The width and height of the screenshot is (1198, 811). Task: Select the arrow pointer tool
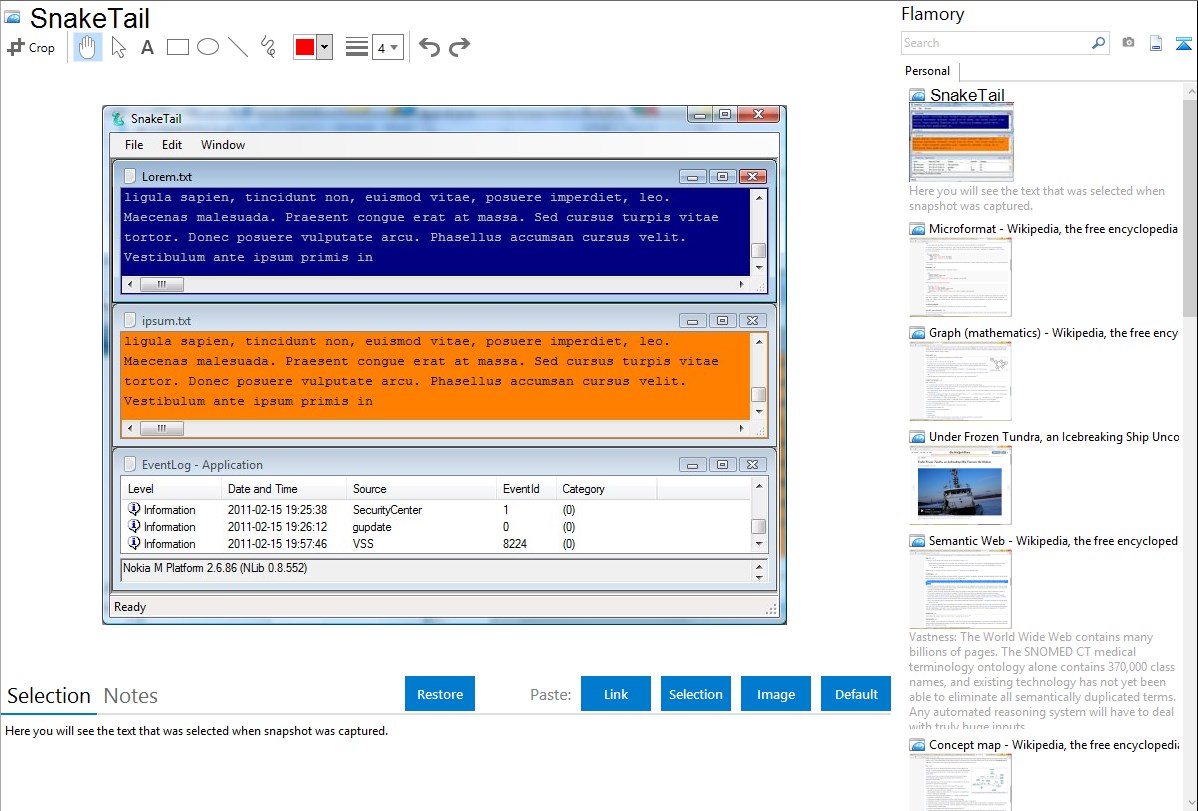pos(118,47)
